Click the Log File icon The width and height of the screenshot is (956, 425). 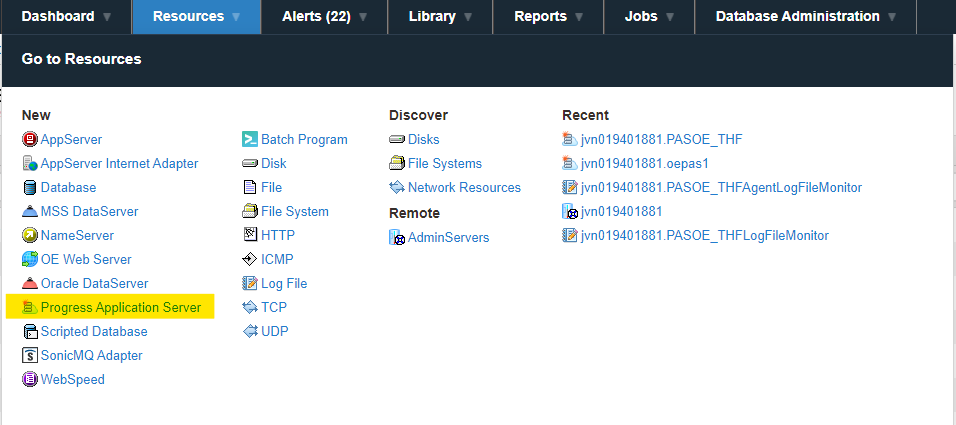pos(250,284)
